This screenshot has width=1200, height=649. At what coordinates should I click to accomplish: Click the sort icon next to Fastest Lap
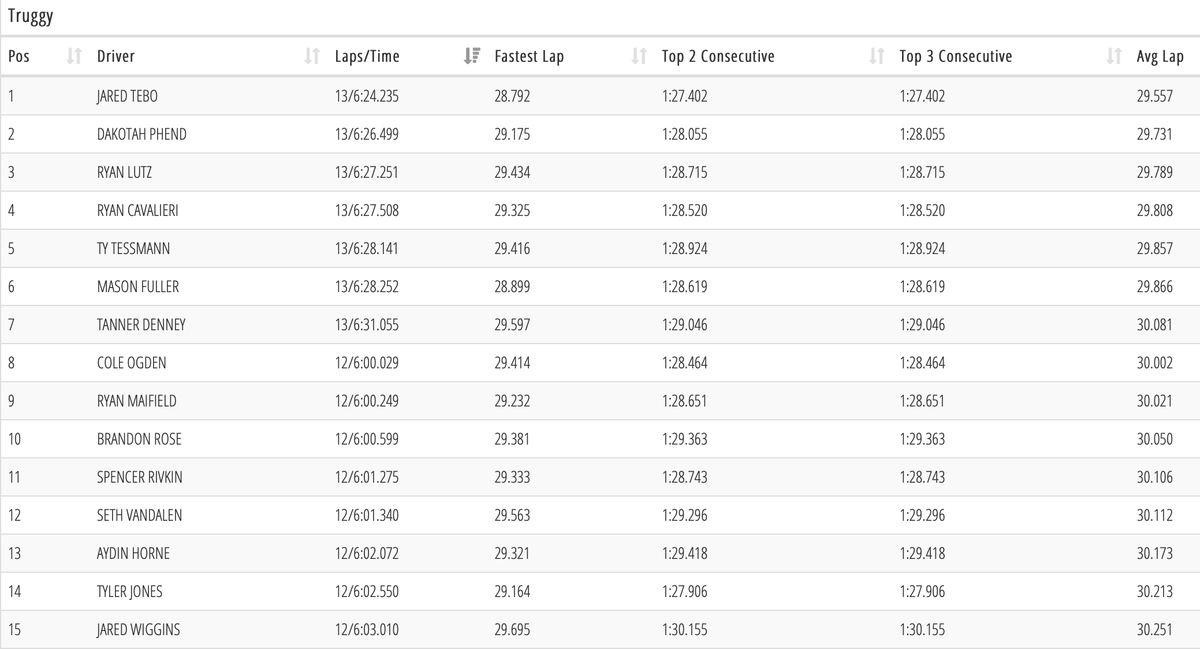click(639, 57)
